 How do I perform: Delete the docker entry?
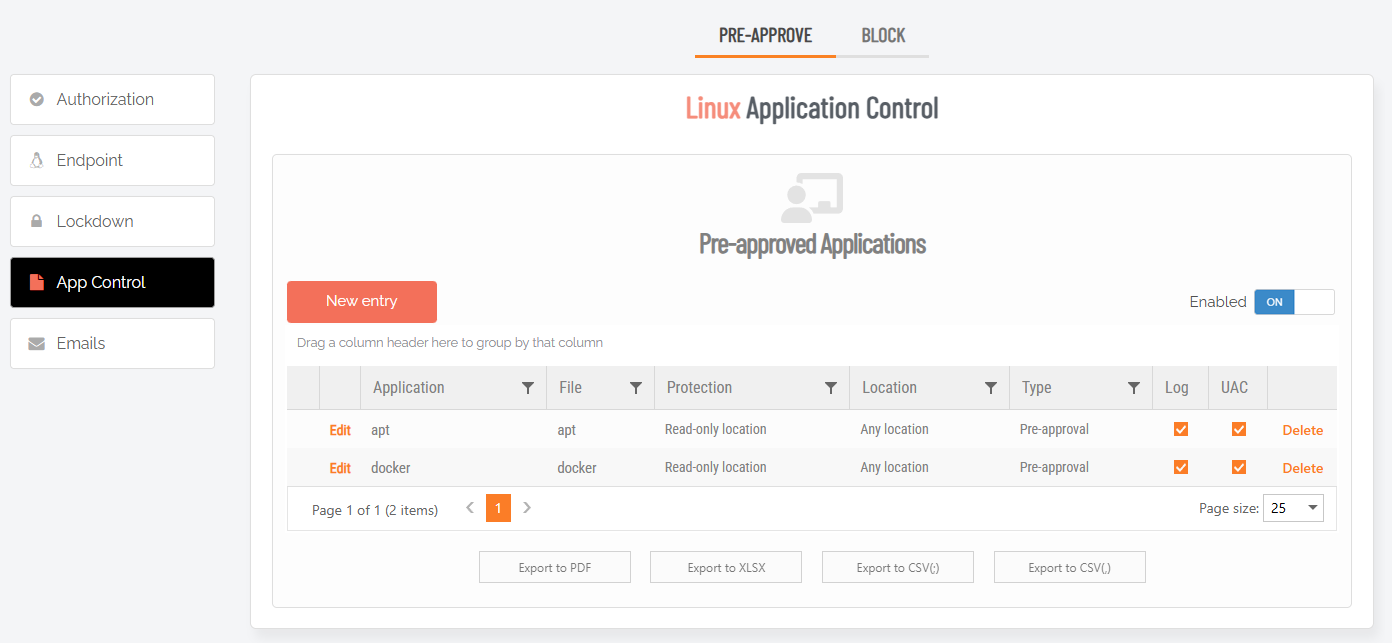click(x=1302, y=468)
